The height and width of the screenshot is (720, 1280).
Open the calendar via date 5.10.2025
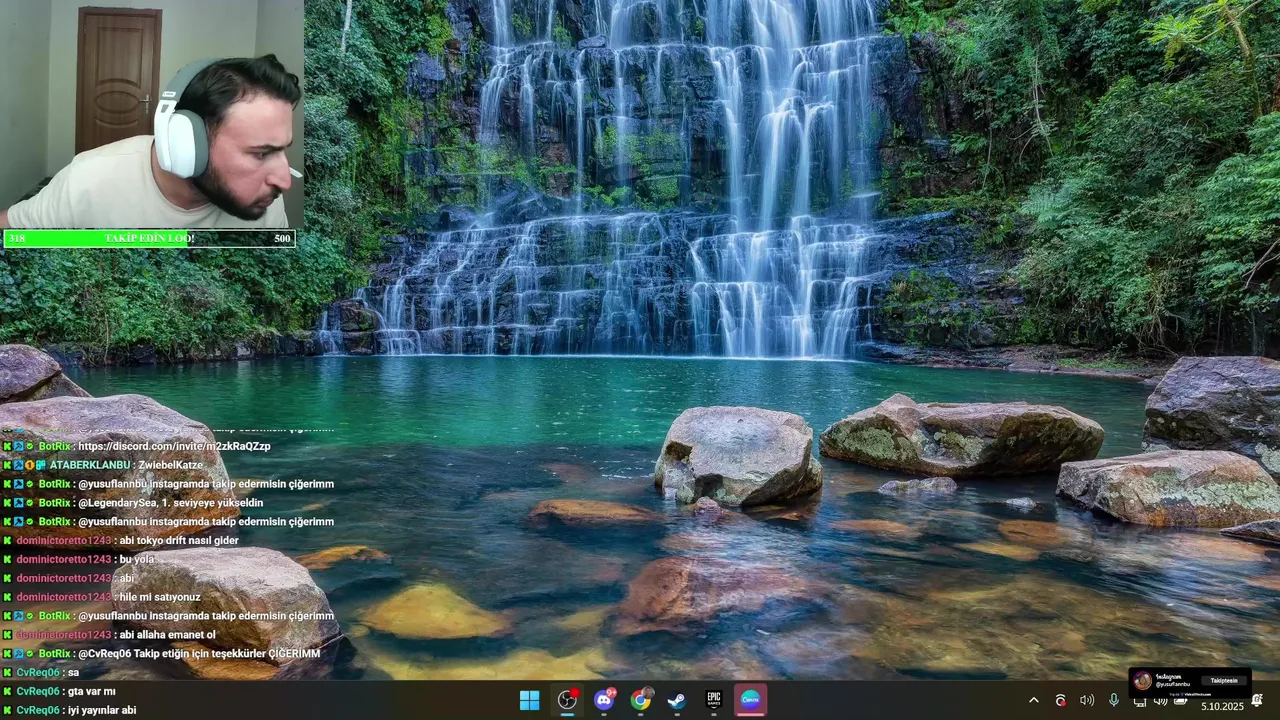coord(1221,706)
